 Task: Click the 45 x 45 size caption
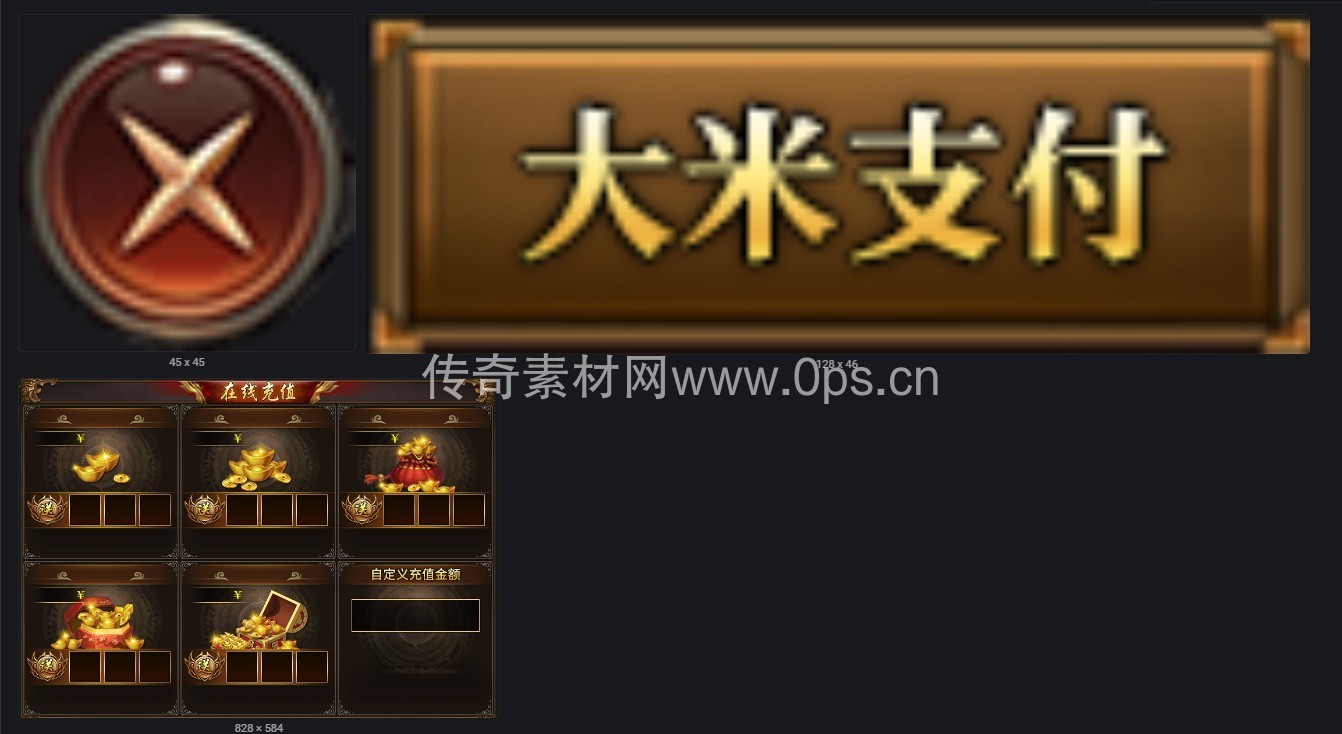tap(187, 362)
